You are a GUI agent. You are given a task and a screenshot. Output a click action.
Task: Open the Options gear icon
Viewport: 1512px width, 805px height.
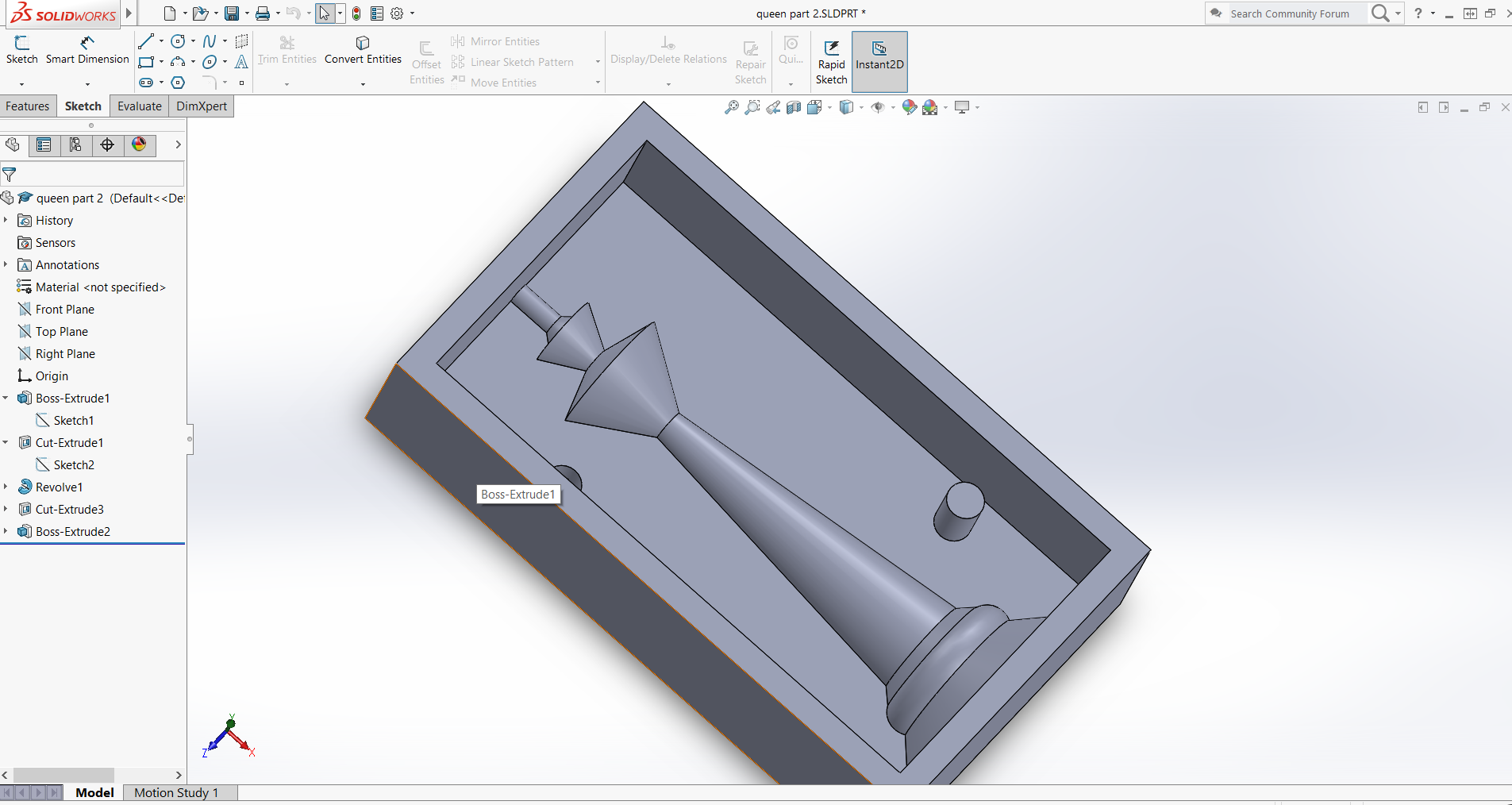[398, 13]
